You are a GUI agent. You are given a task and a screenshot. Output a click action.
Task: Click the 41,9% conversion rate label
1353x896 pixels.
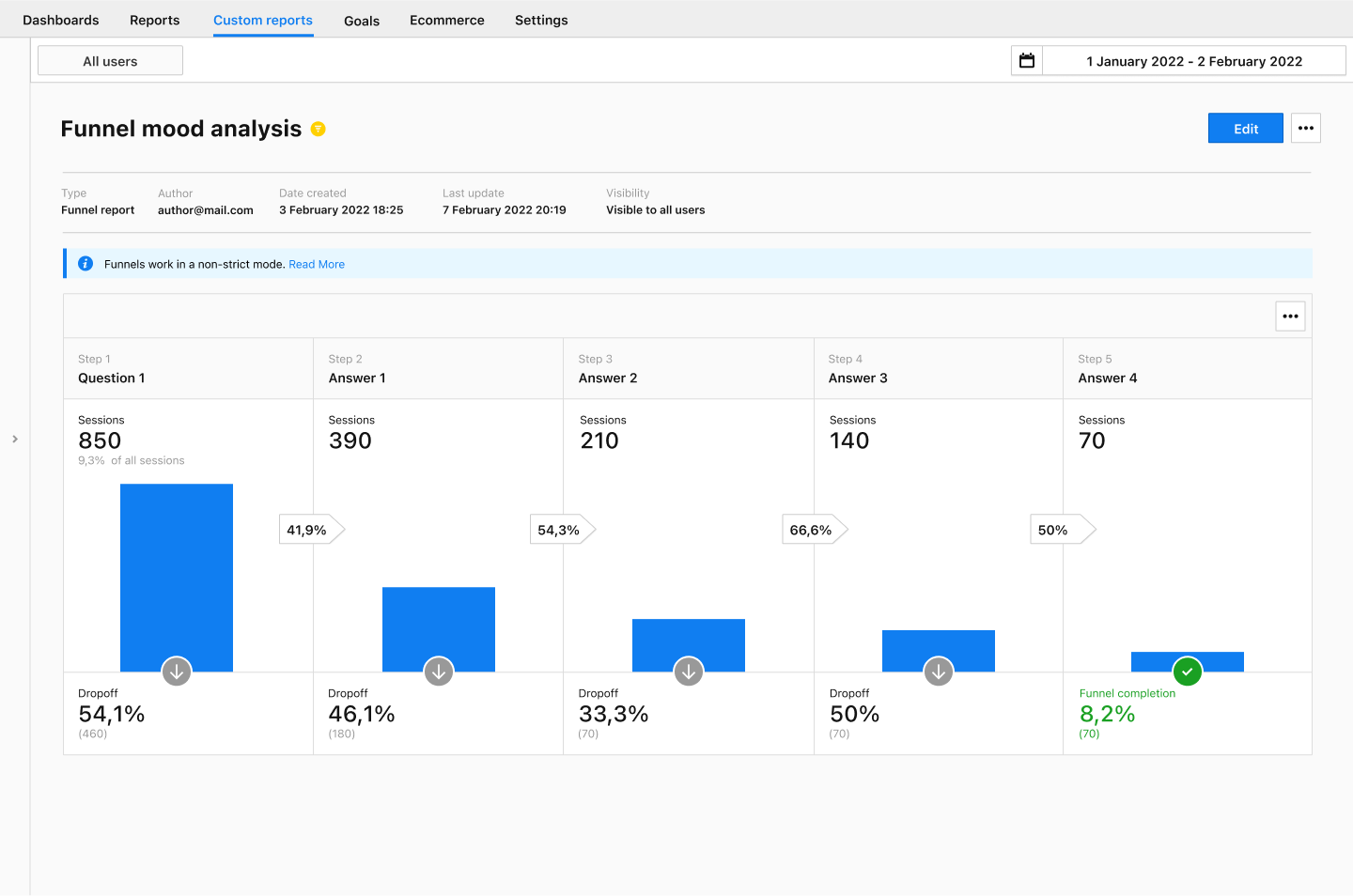[x=307, y=530]
